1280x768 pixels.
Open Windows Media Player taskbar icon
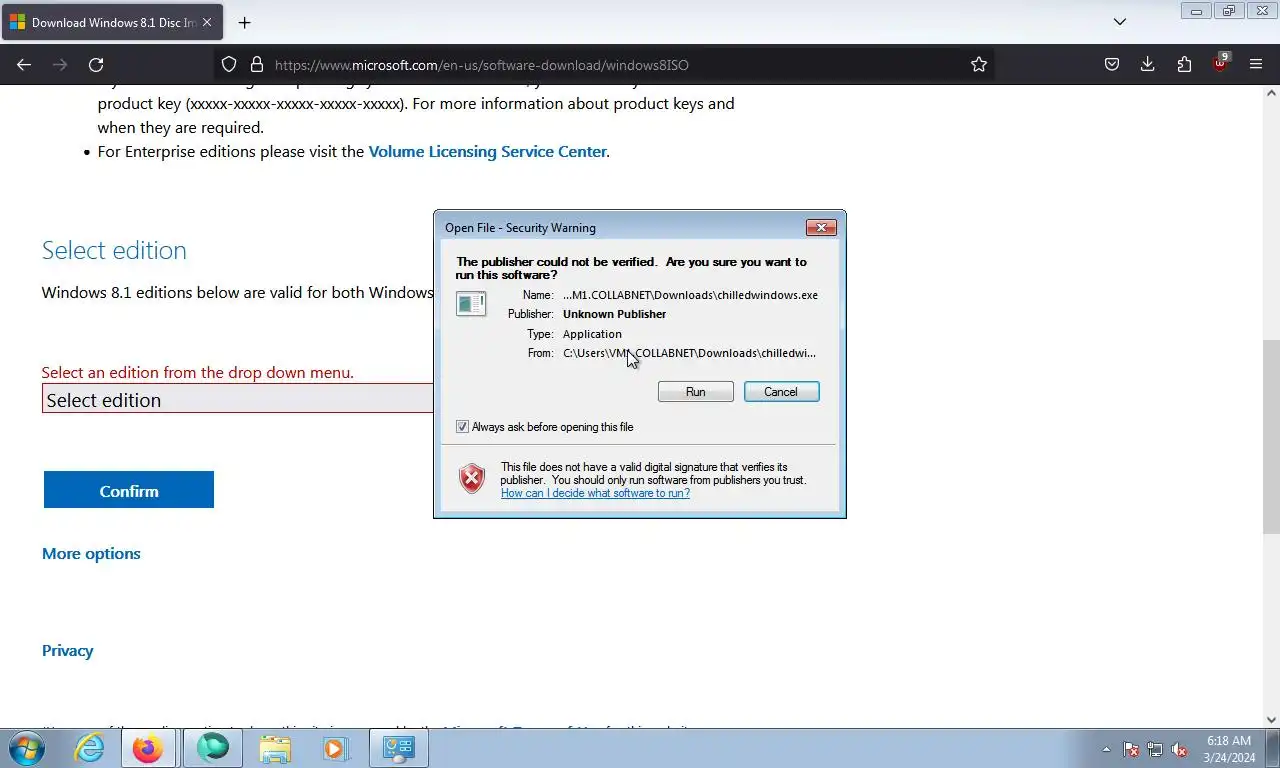click(x=334, y=748)
